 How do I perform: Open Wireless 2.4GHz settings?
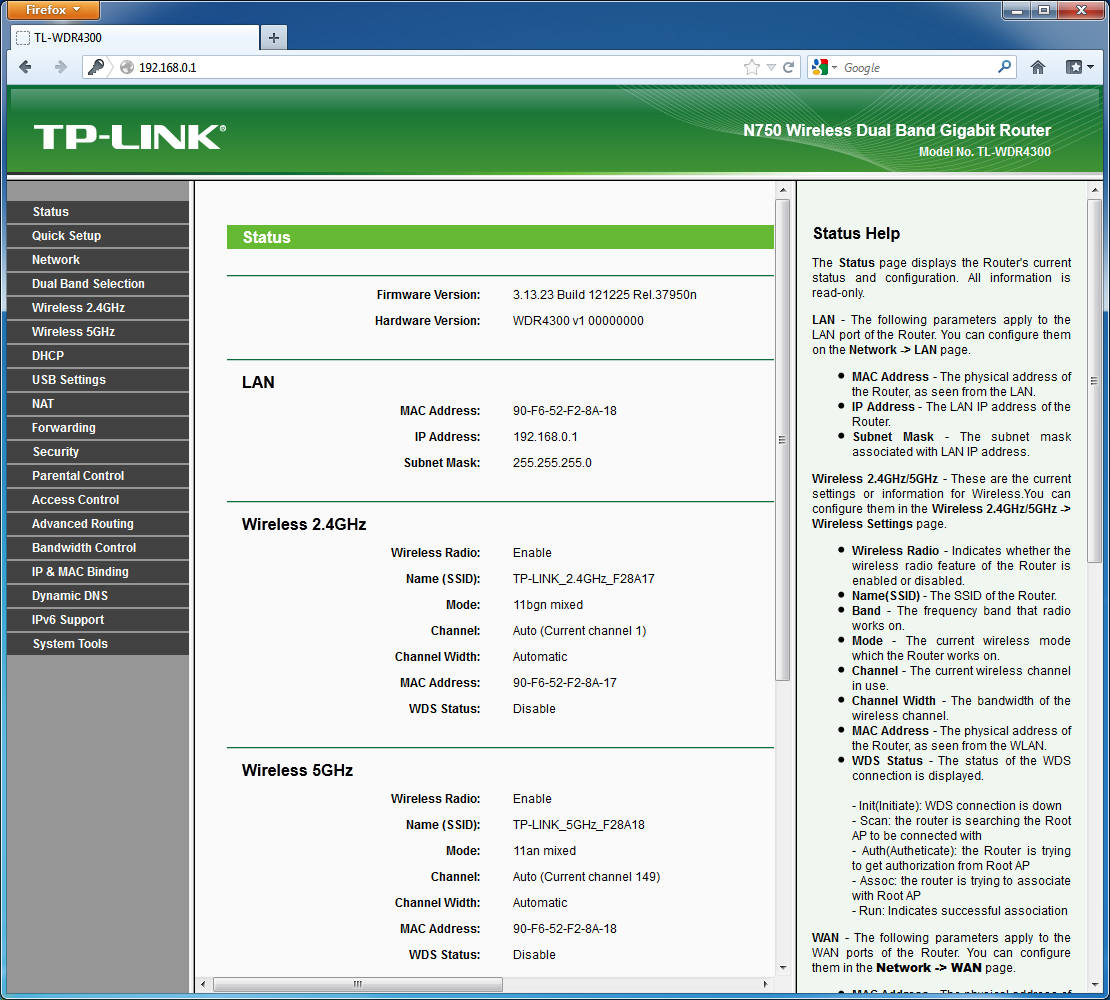click(x=98, y=308)
